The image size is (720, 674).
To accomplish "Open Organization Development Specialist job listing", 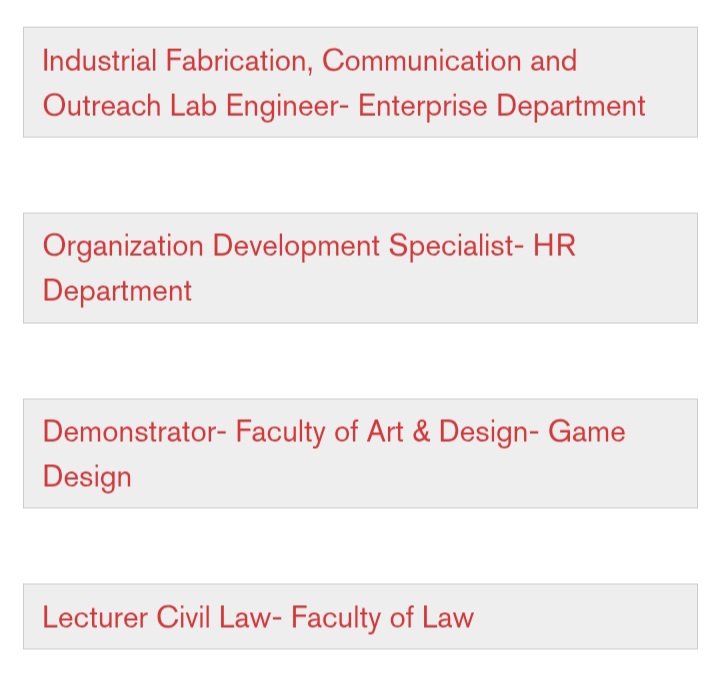I will 309,267.
